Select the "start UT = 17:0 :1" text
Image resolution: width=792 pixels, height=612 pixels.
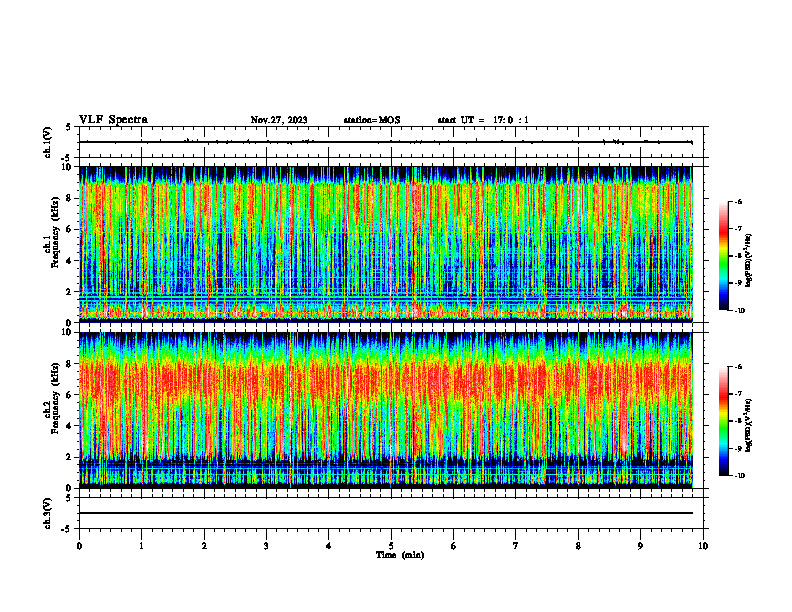coord(483,120)
